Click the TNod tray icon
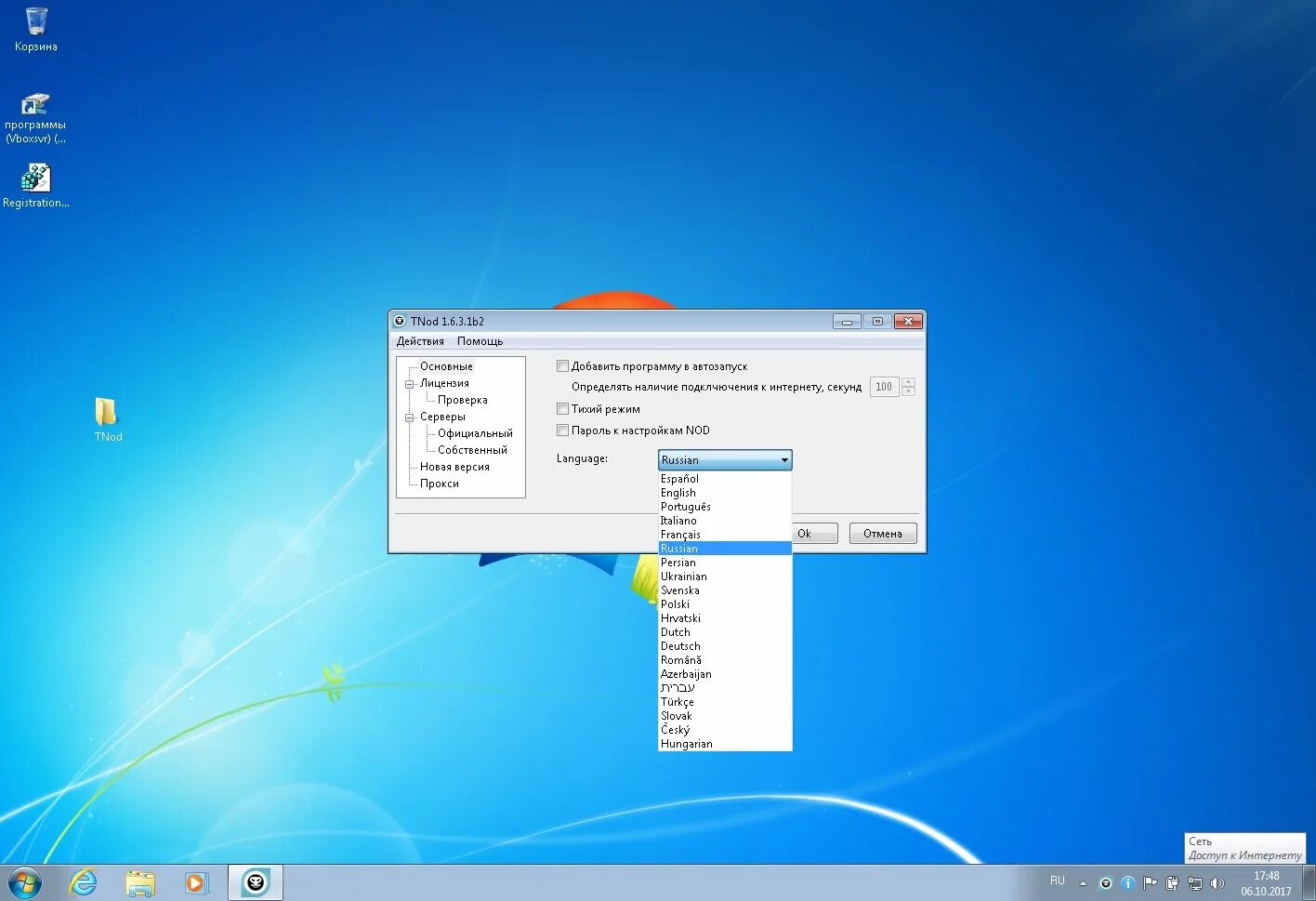 click(1105, 883)
